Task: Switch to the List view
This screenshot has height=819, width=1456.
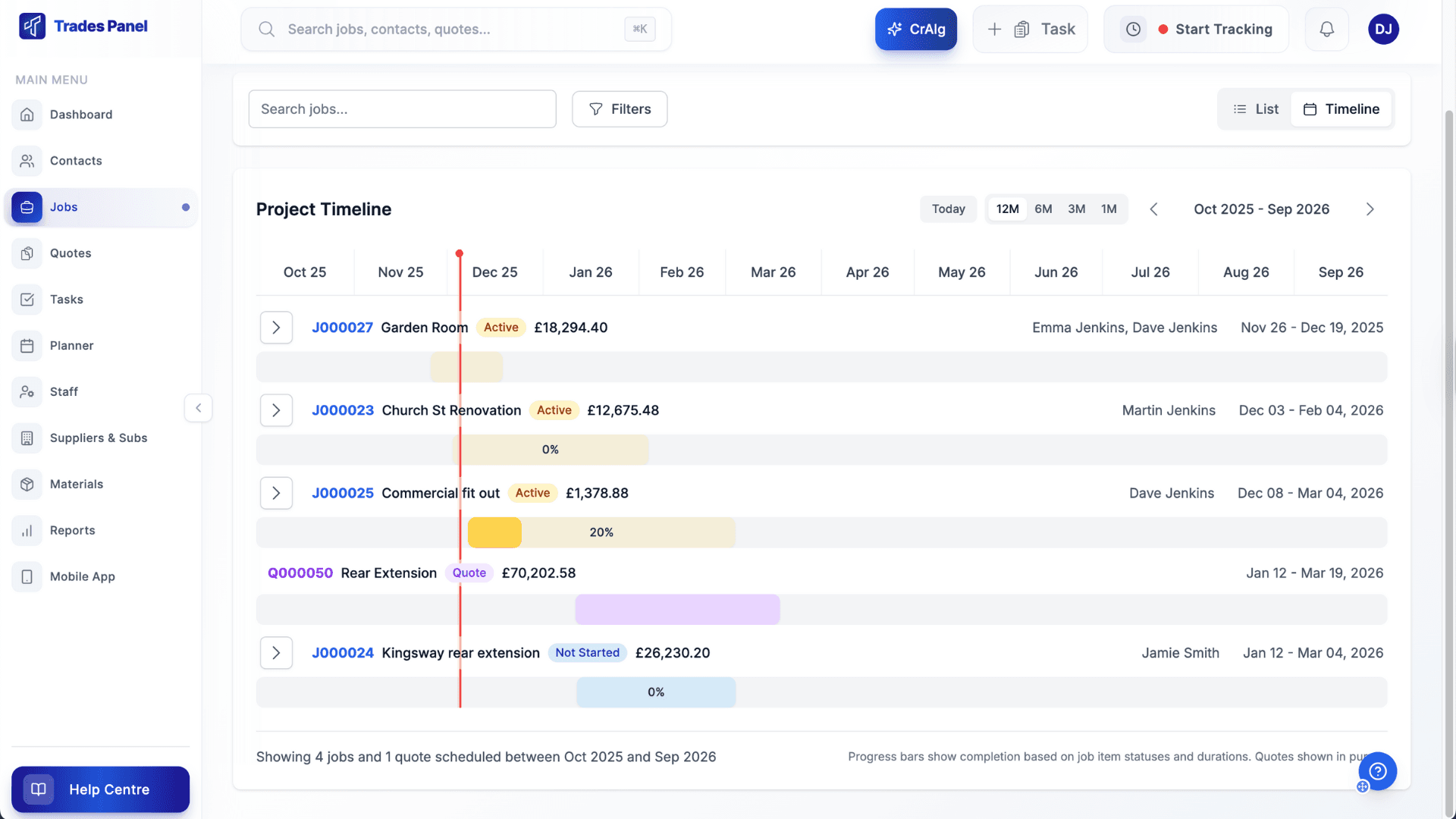Action: tap(1254, 108)
